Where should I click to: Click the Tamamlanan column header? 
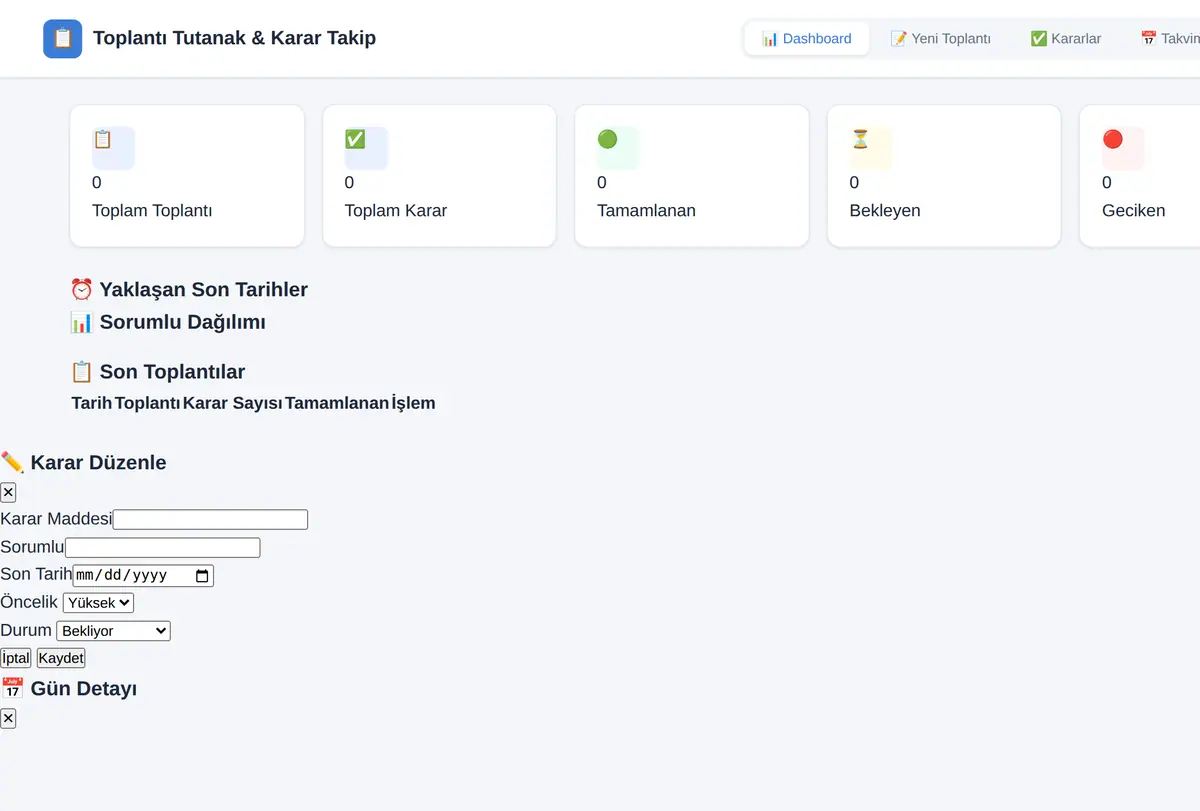coord(337,404)
